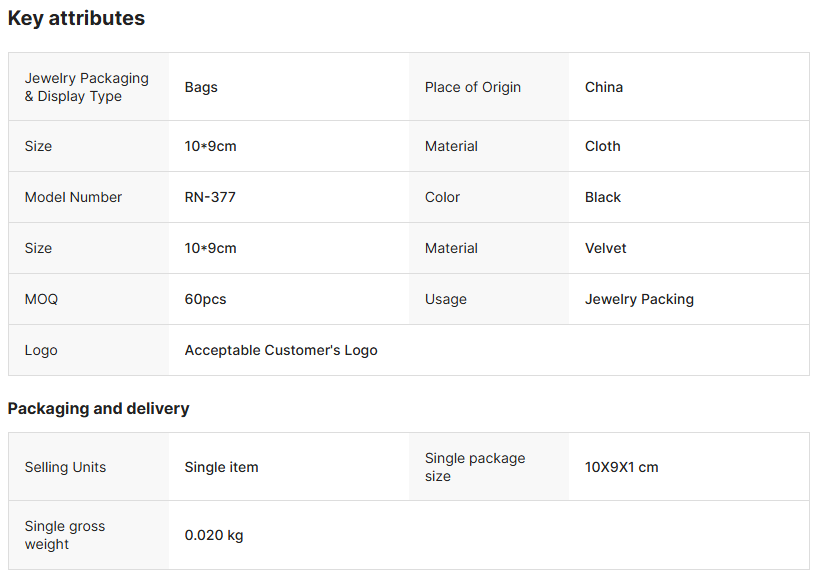Screen dimensions: 822x585
Task: Click the MOQ label
Action: pos(41,299)
